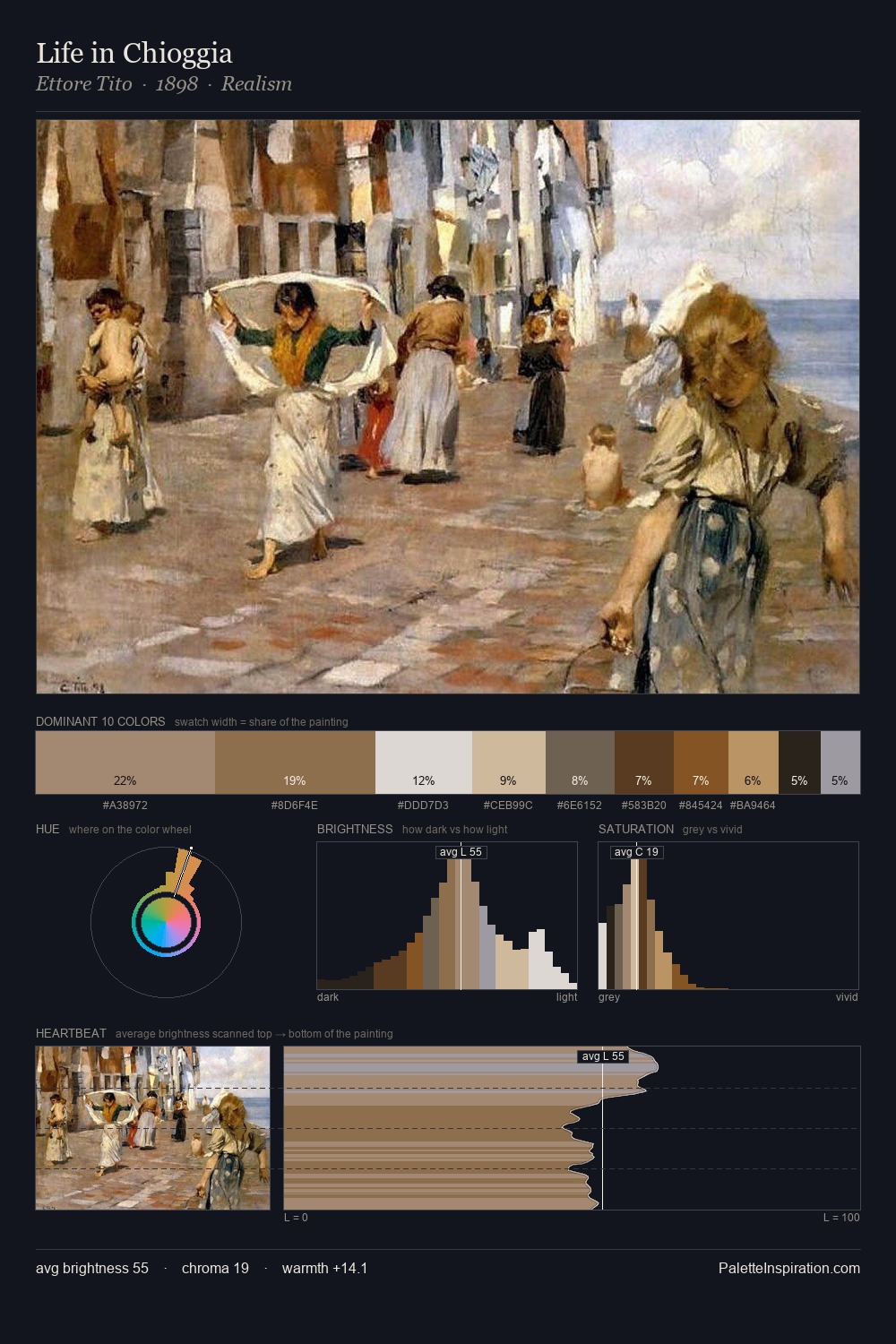This screenshot has height=1344, width=896.
Task: Click the "dark" axis label under Brightness
Action: [x=328, y=997]
